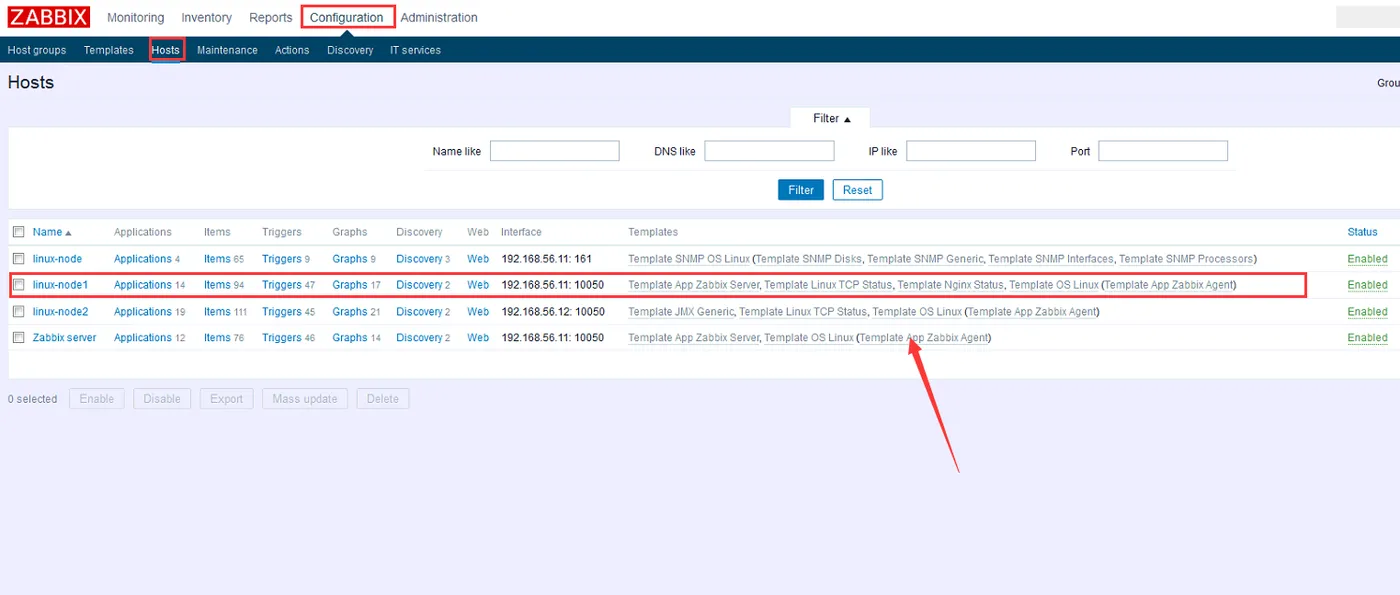This screenshot has height=595, width=1400.
Task: Focus the IP like field
Action: click(x=971, y=151)
